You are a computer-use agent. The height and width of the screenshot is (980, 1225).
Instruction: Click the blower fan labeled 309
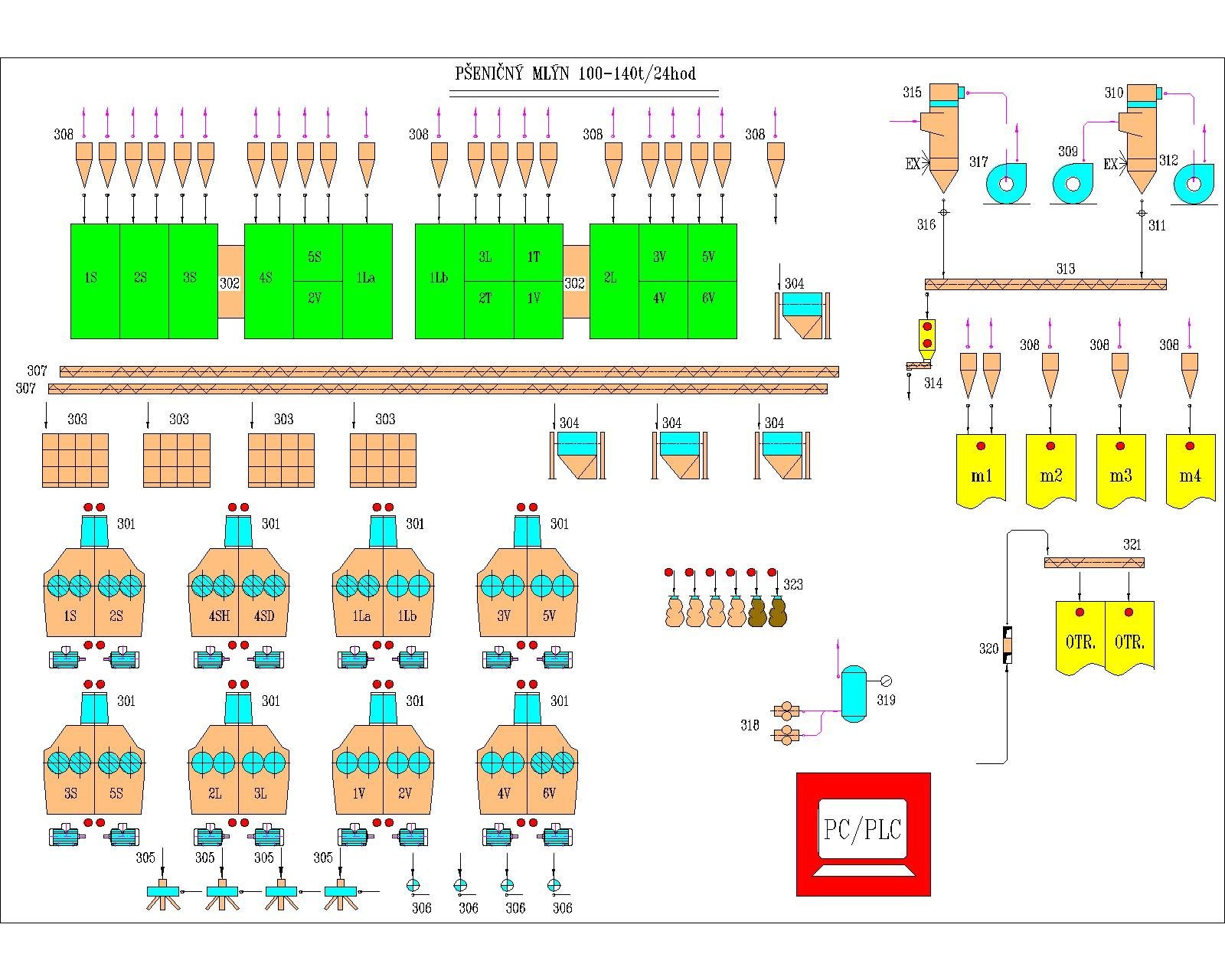1073,184
